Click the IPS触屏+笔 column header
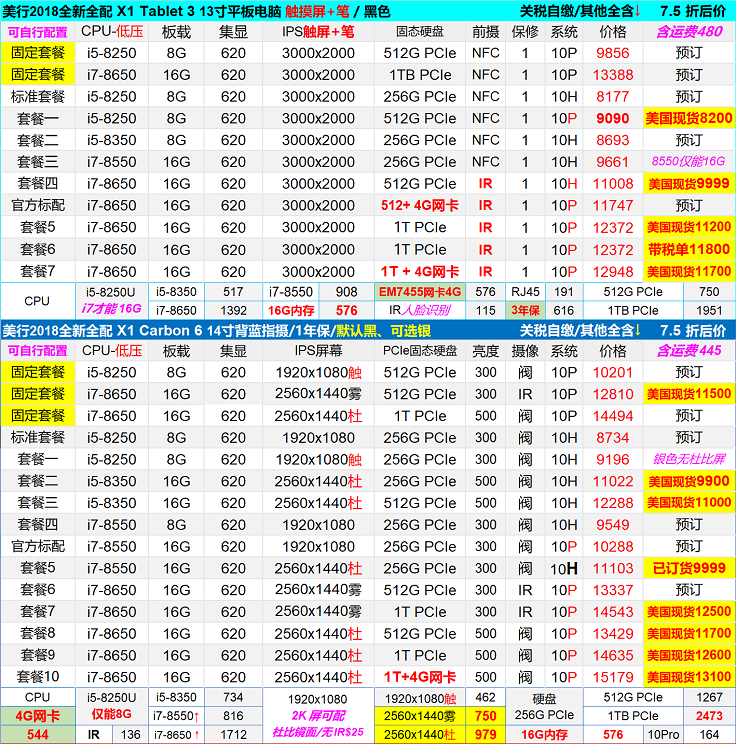Viewport: 736px width, 744px height. 318,32
